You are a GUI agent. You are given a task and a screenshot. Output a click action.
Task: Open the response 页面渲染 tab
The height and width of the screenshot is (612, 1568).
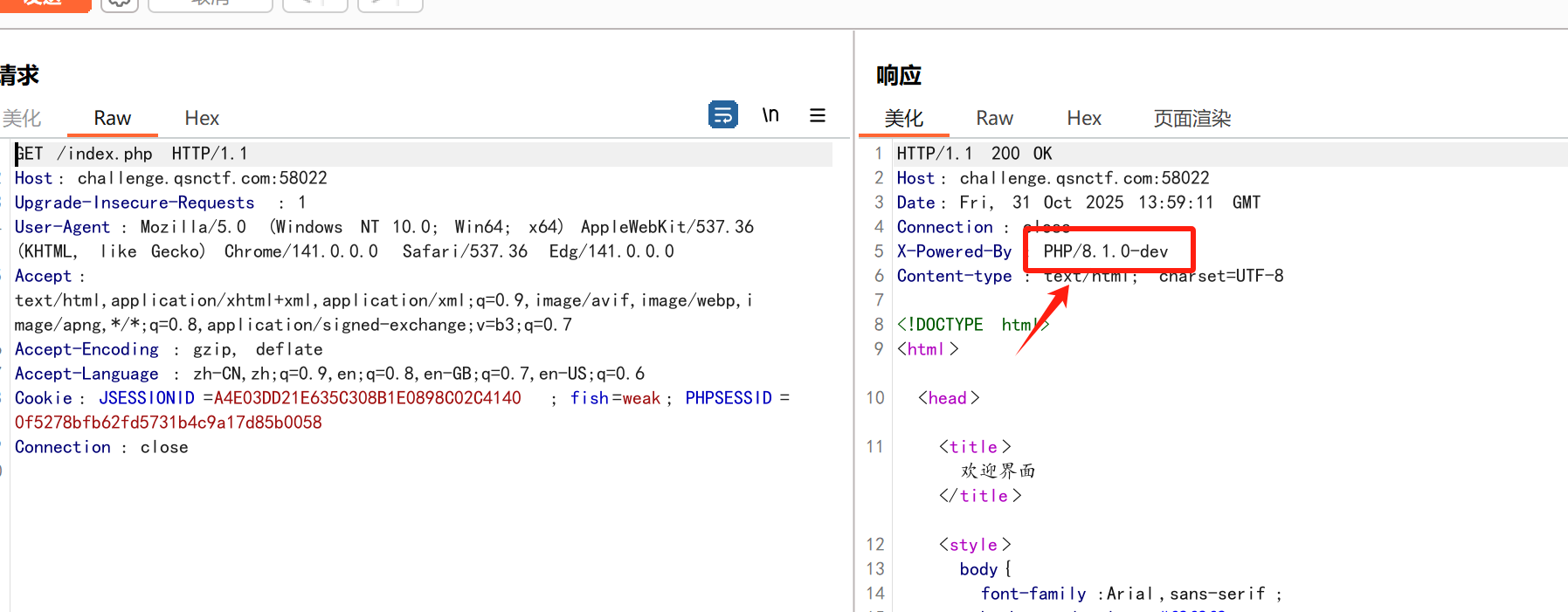click(1192, 118)
